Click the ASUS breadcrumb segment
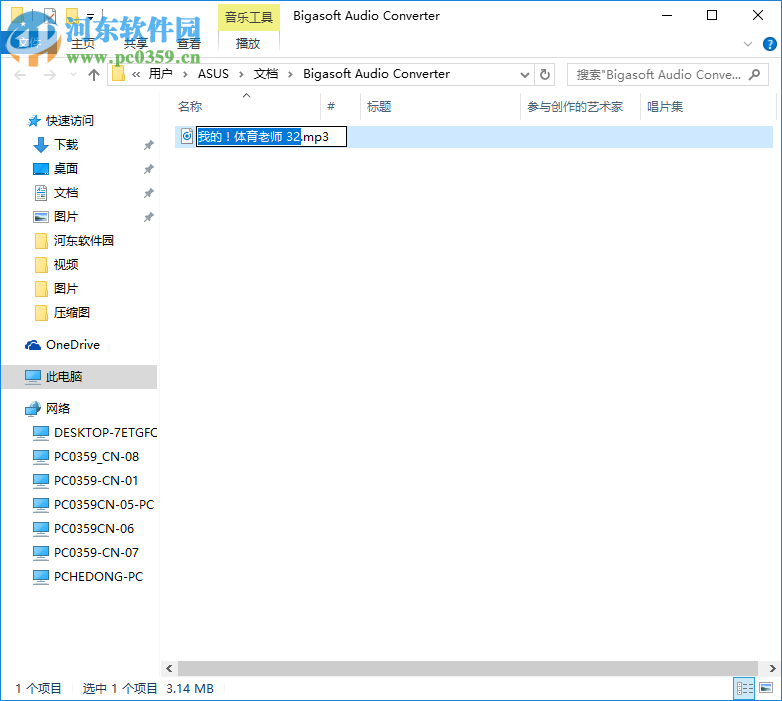782x701 pixels. point(213,74)
